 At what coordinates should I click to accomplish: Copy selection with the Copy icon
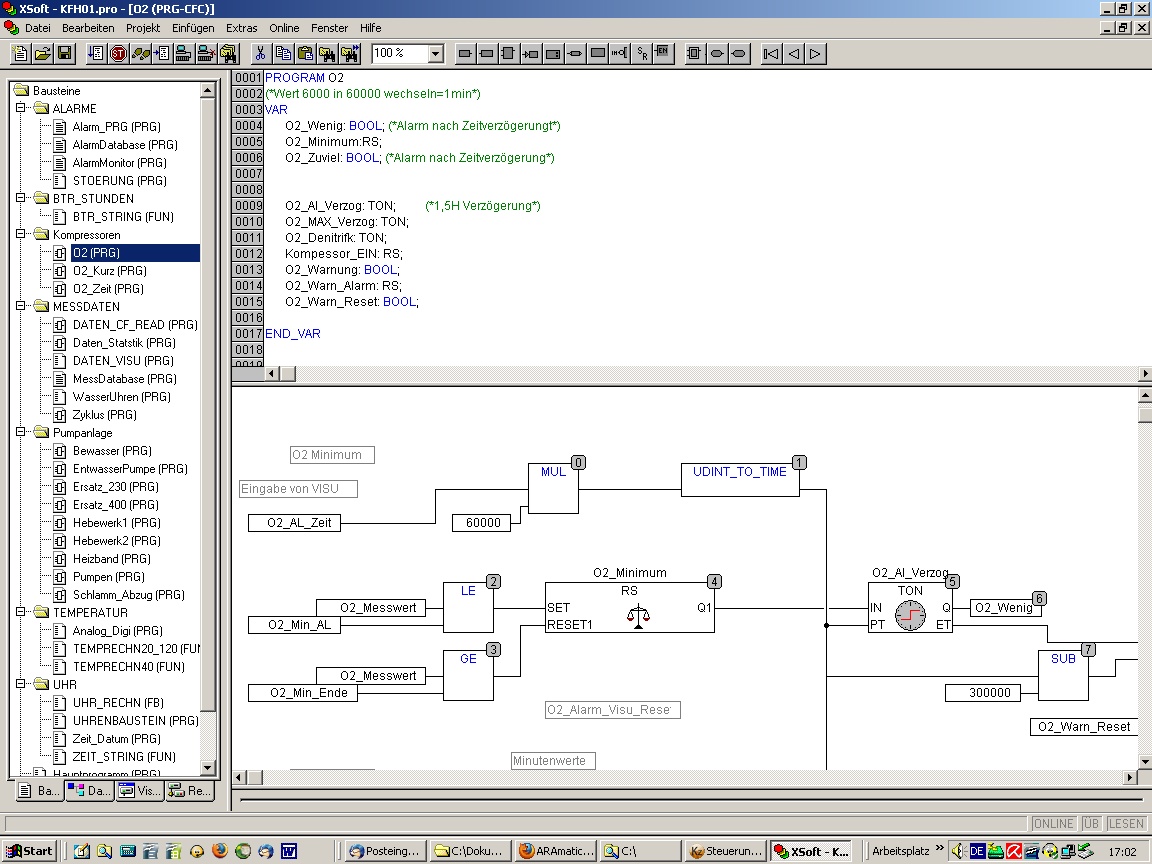coord(282,54)
